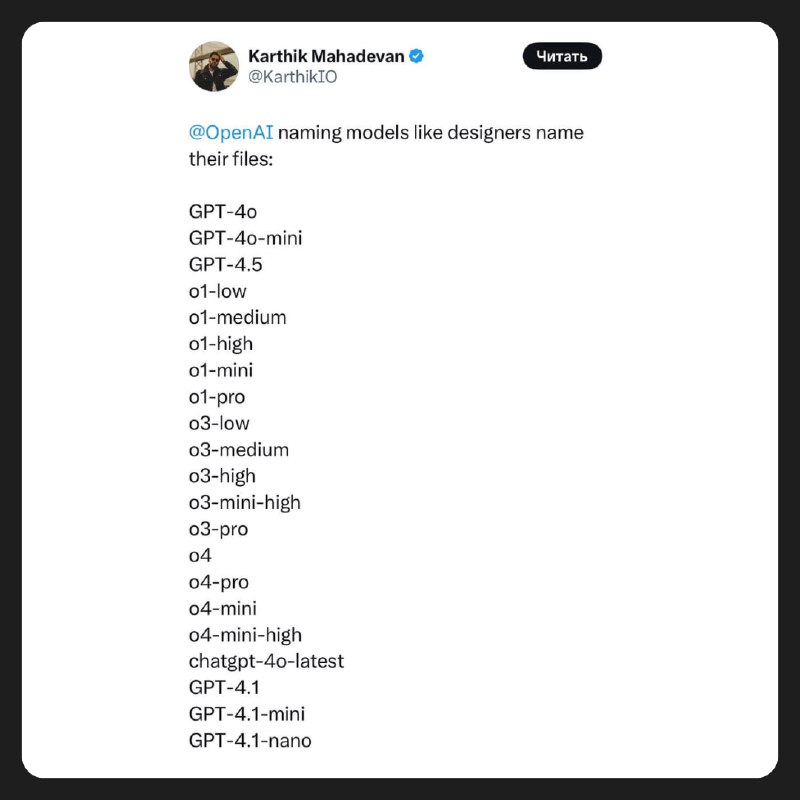Click the o4-mini-high text line
The image size is (800, 800).
click(245, 635)
